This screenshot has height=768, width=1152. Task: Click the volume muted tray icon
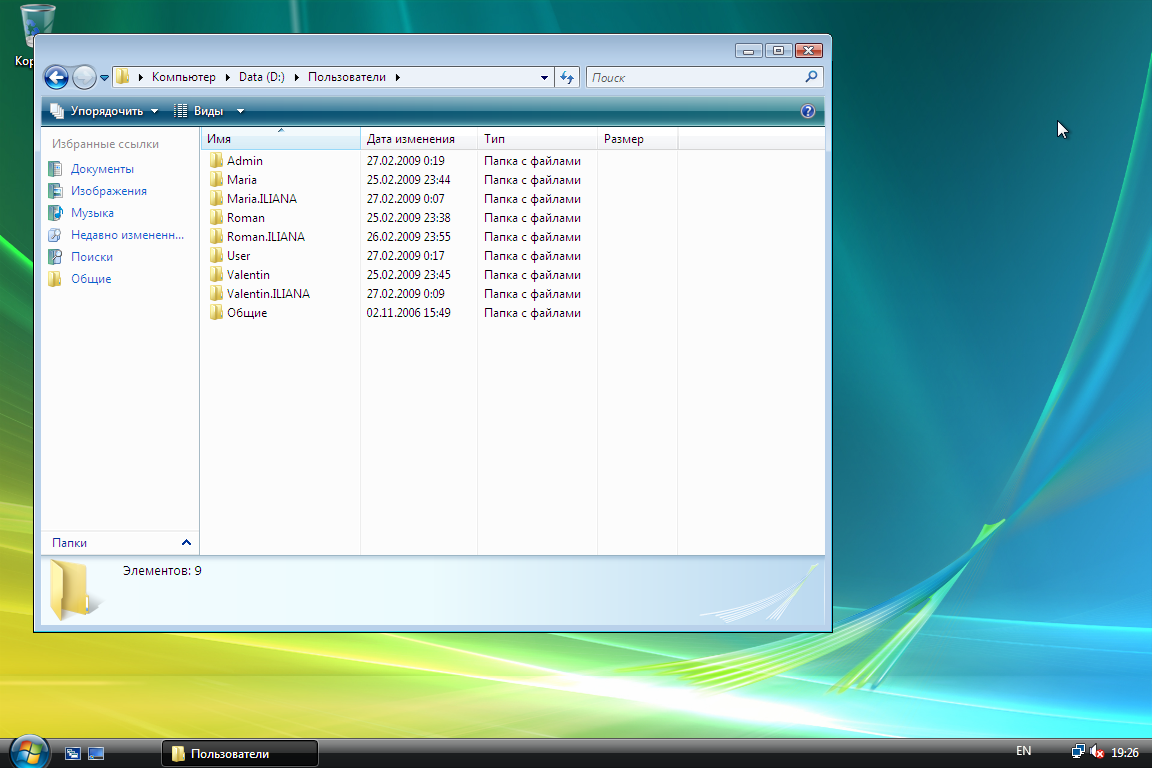pyautogui.click(x=1097, y=752)
